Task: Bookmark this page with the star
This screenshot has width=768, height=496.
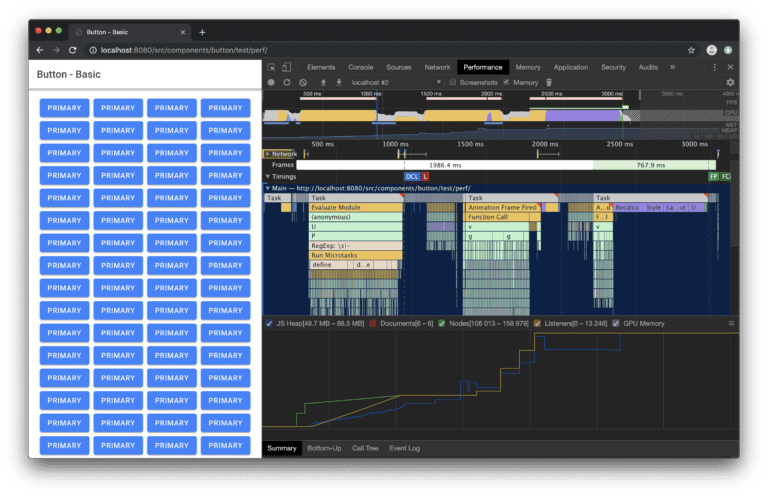Action: click(x=691, y=50)
